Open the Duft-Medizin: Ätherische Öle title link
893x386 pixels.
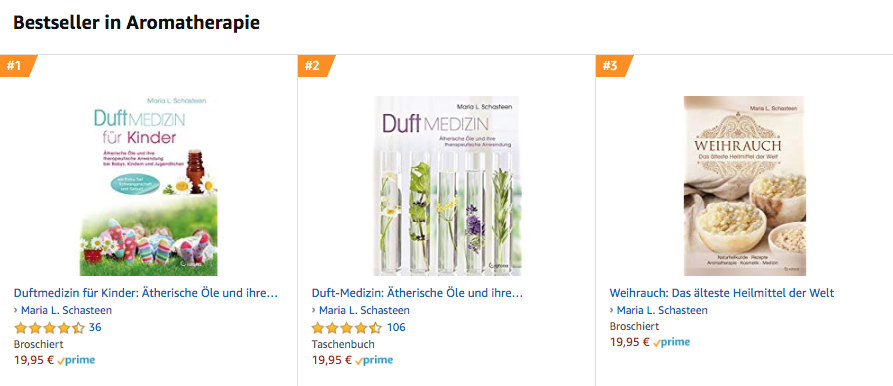pos(417,293)
